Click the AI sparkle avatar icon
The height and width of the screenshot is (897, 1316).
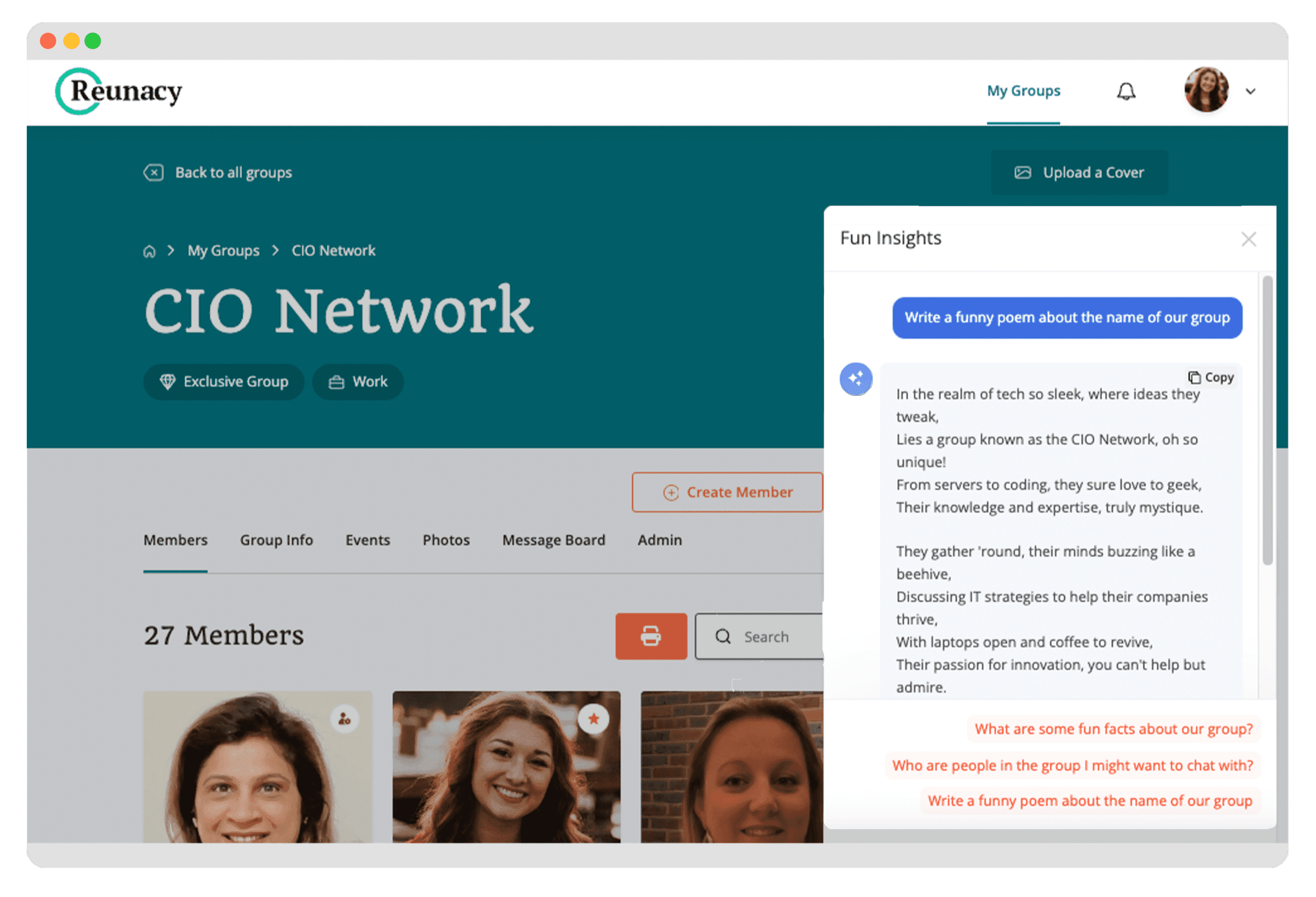[855, 379]
